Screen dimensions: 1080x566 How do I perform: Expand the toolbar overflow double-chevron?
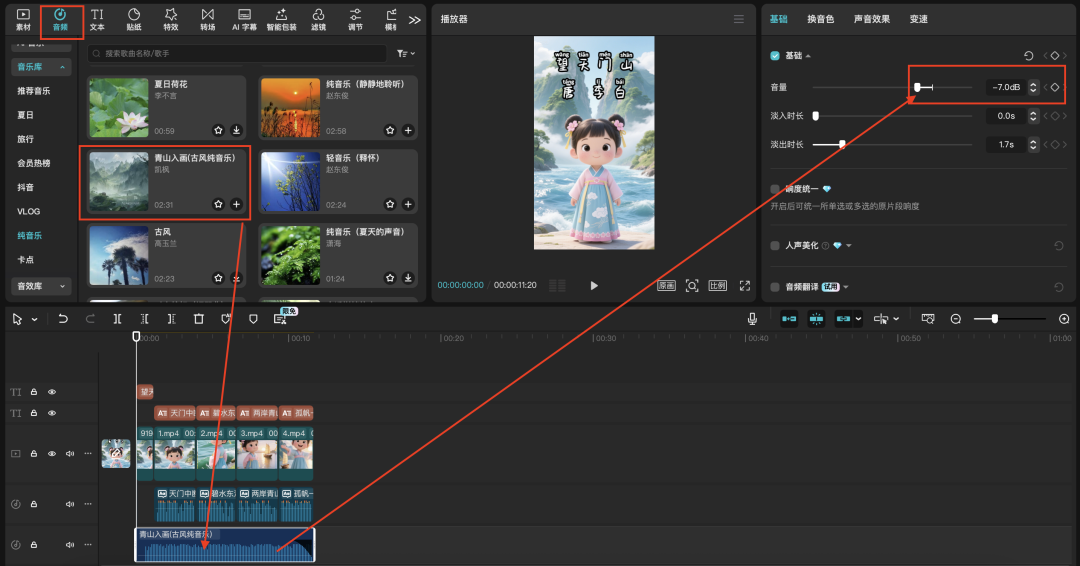pyautogui.click(x=415, y=19)
